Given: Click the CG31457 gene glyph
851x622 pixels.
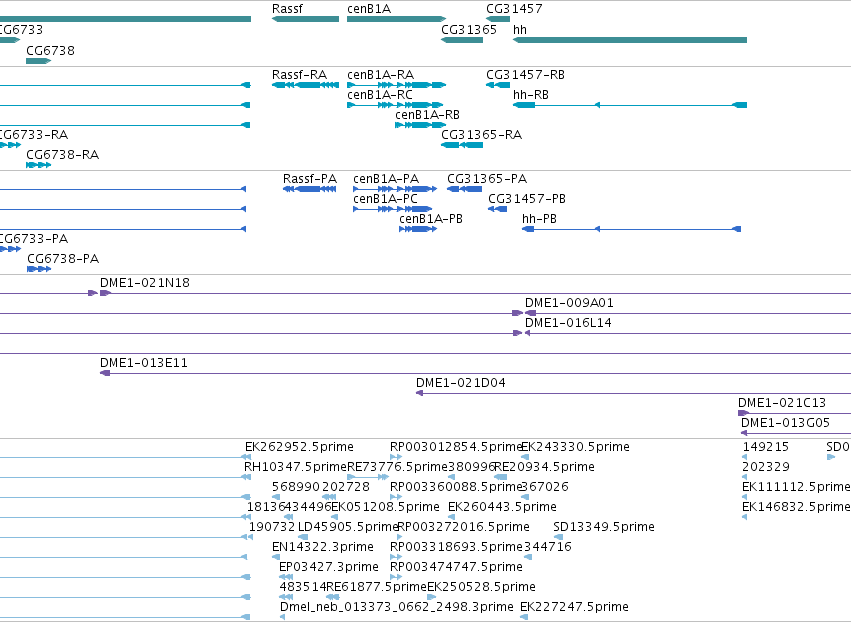Looking at the screenshot, I should pos(498,19).
